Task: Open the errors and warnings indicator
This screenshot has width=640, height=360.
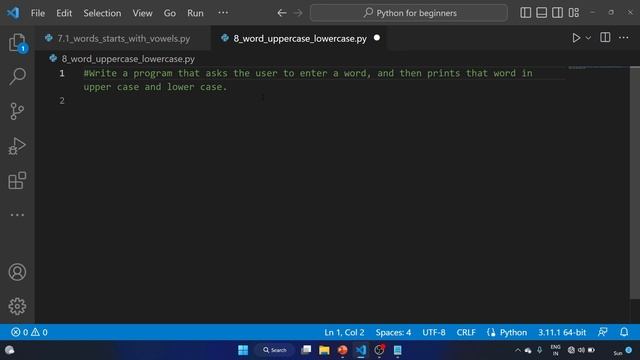Action: pyautogui.click(x=29, y=332)
